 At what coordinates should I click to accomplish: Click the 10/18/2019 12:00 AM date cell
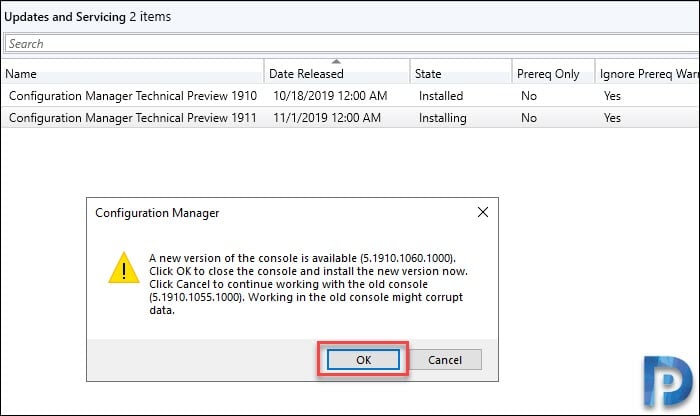click(330, 96)
